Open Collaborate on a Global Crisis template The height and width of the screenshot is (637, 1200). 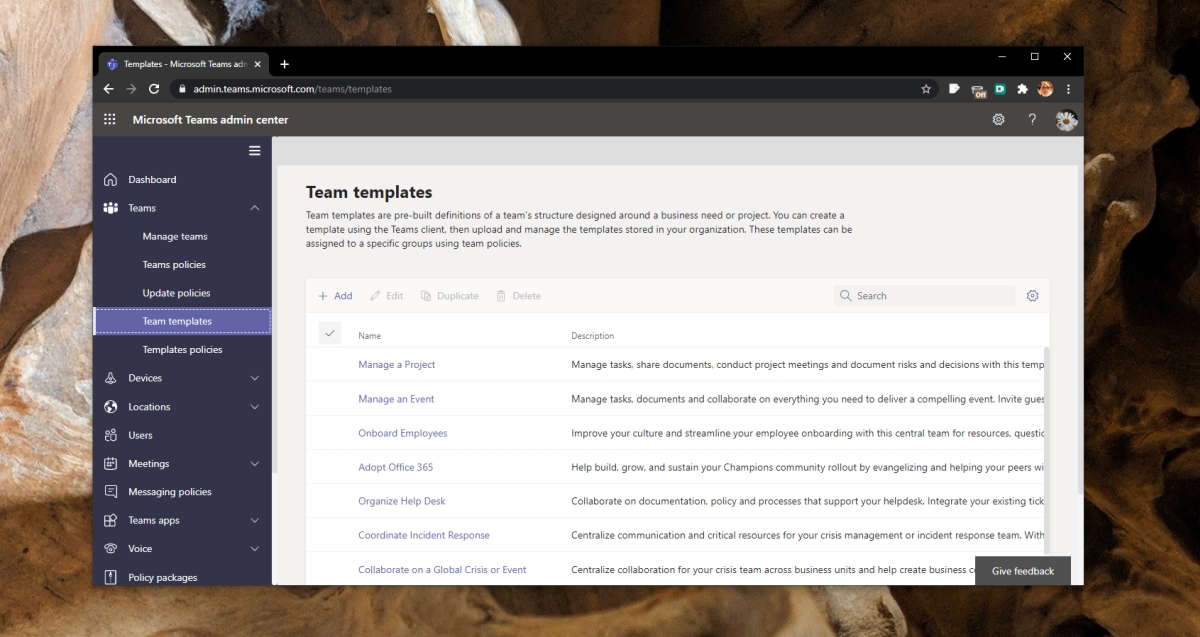442,570
